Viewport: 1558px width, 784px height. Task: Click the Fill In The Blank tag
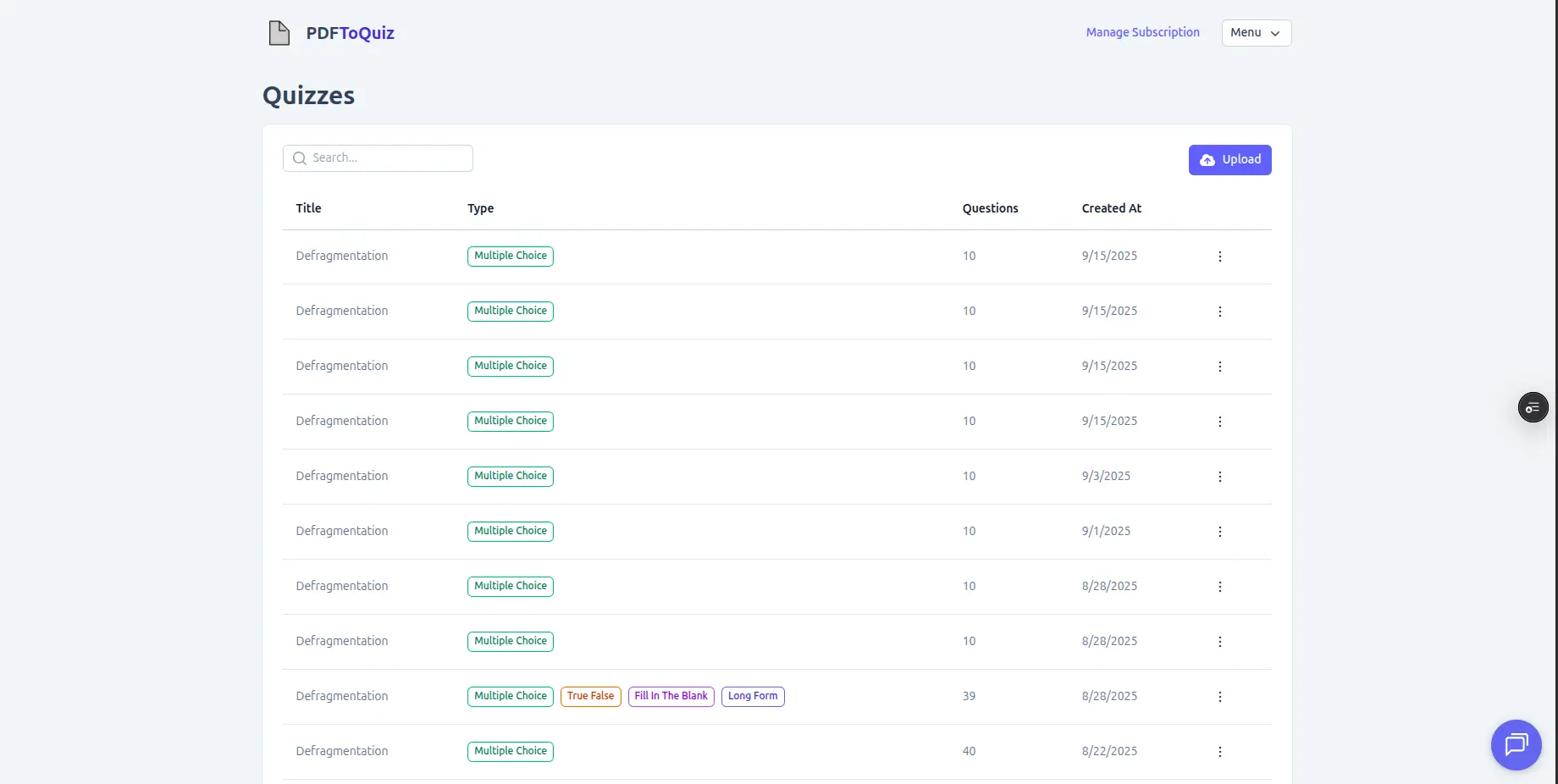(x=671, y=697)
